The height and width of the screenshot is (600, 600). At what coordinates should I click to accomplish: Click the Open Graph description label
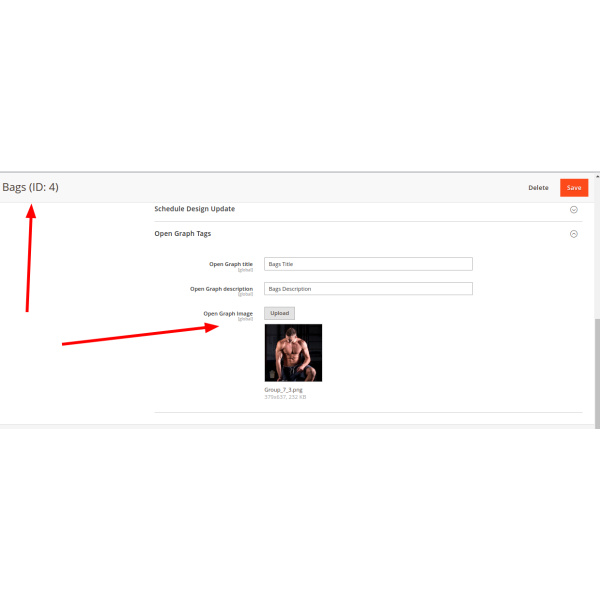click(x=222, y=289)
